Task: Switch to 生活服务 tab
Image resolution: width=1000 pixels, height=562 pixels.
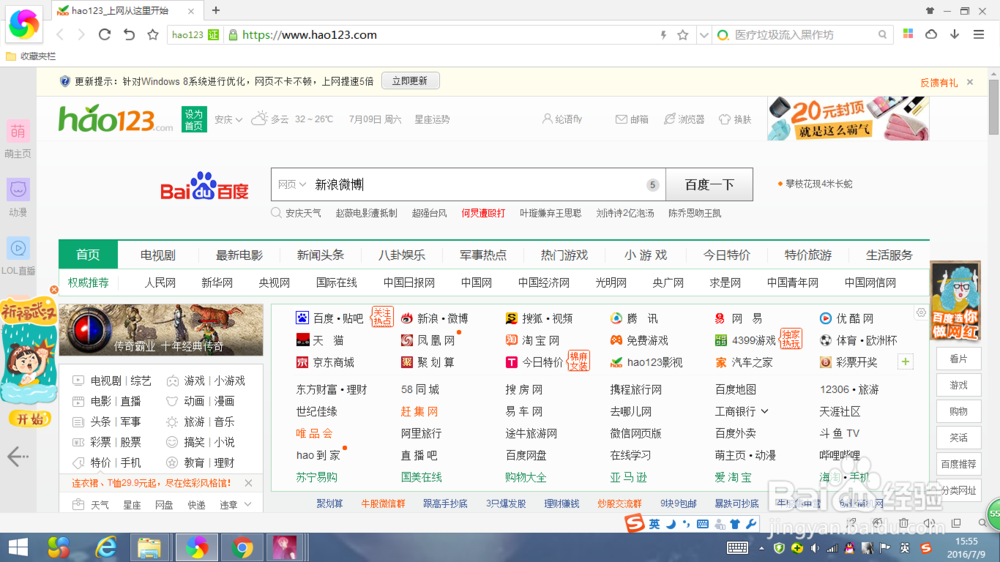Action: point(889,255)
